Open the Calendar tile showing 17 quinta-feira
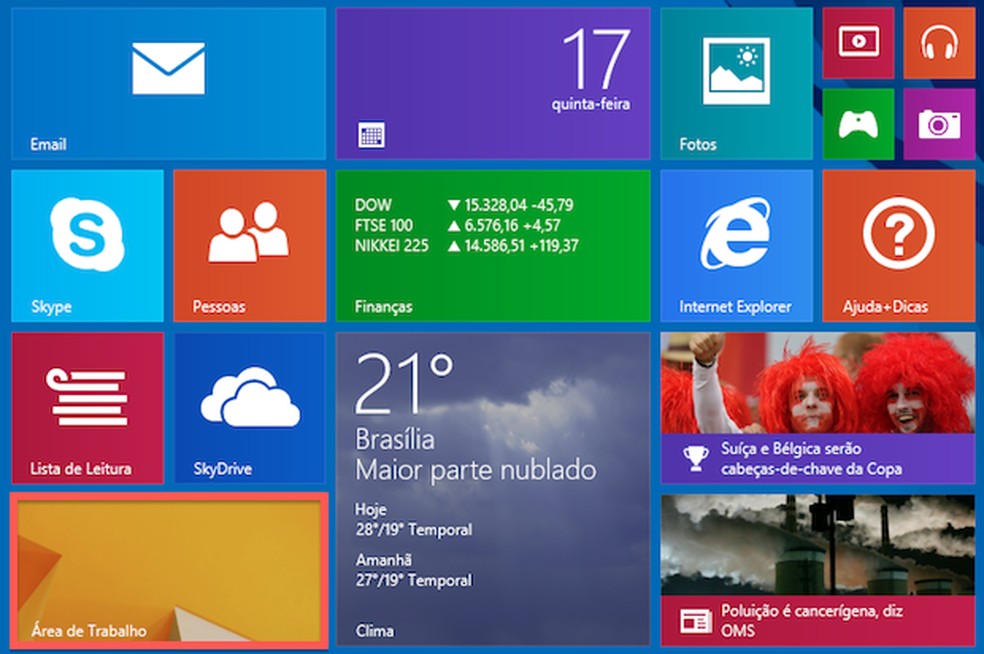This screenshot has width=984, height=654. [493, 83]
